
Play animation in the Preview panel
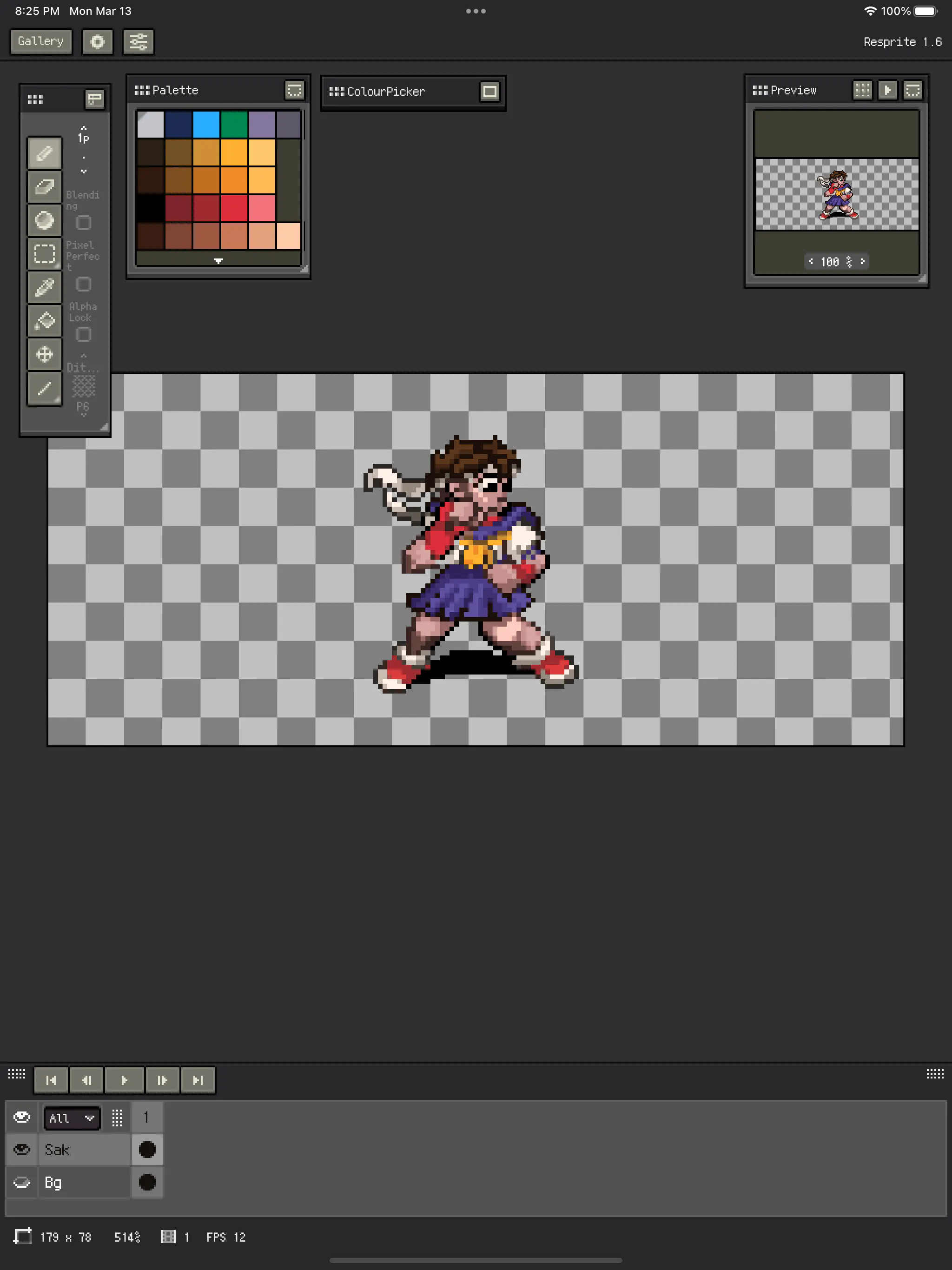tap(887, 90)
